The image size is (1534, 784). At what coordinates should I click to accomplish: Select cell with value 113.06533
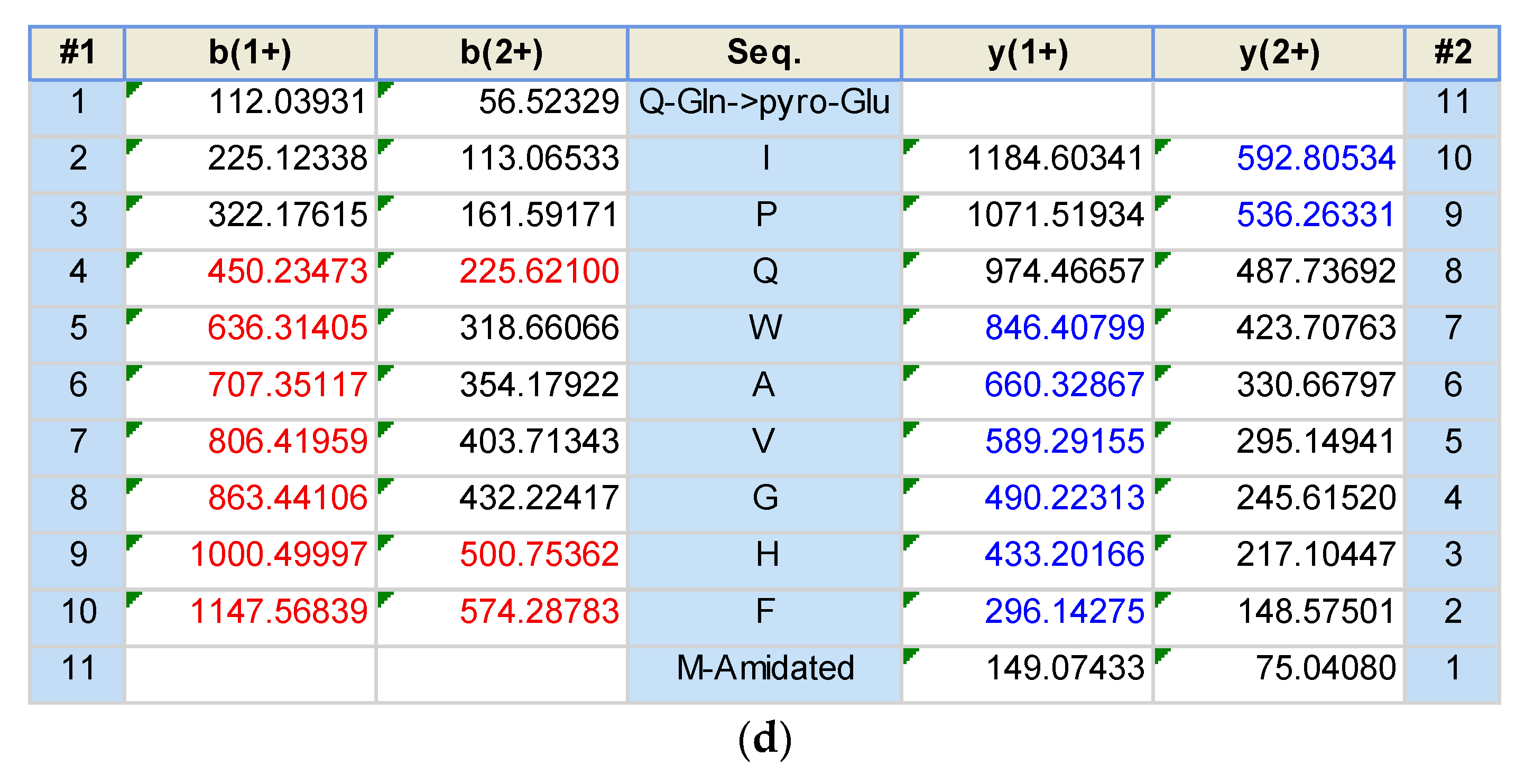pos(502,164)
